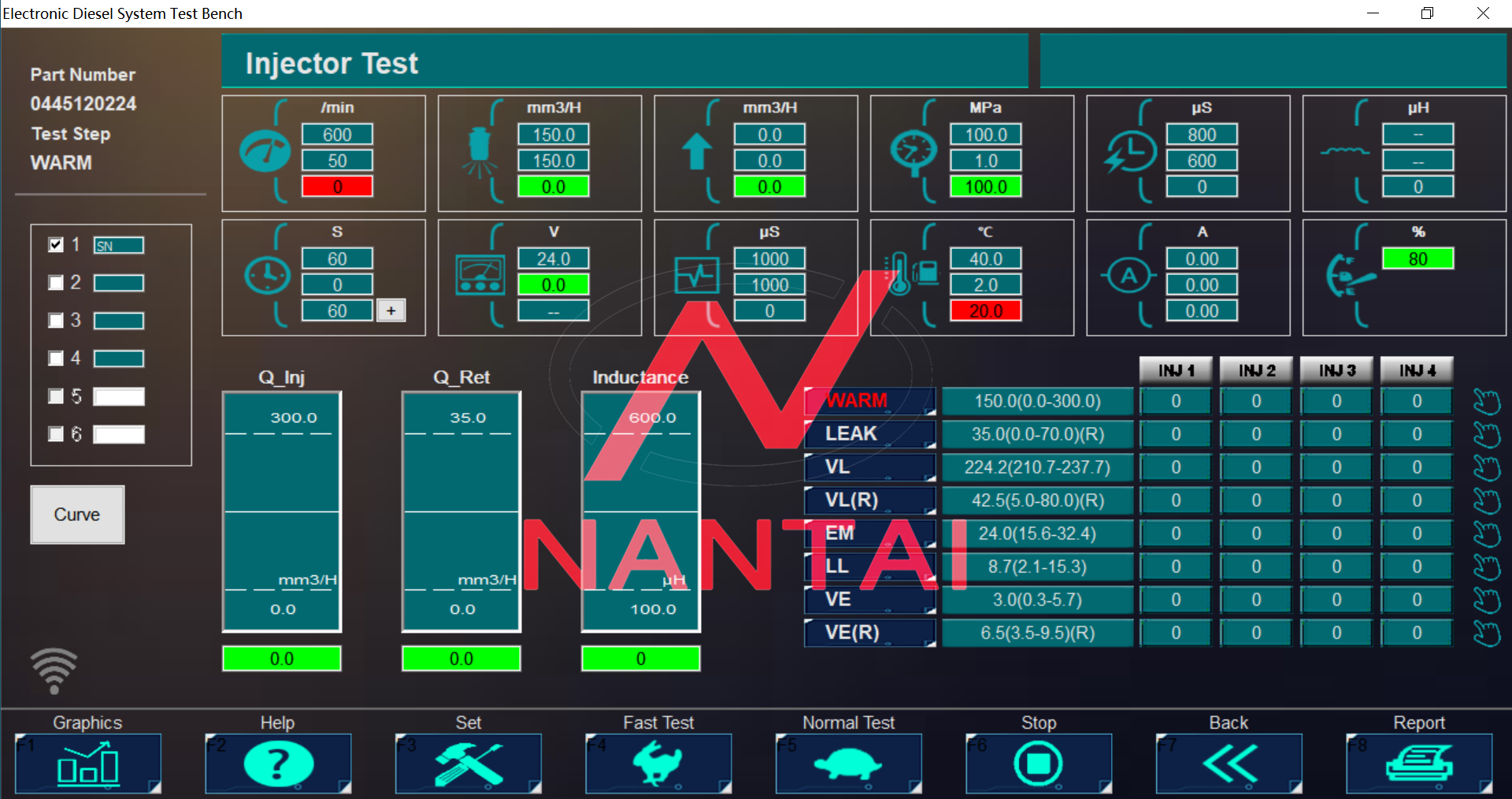Click the Stop square icon
The width and height of the screenshot is (1512, 799).
tap(1039, 764)
